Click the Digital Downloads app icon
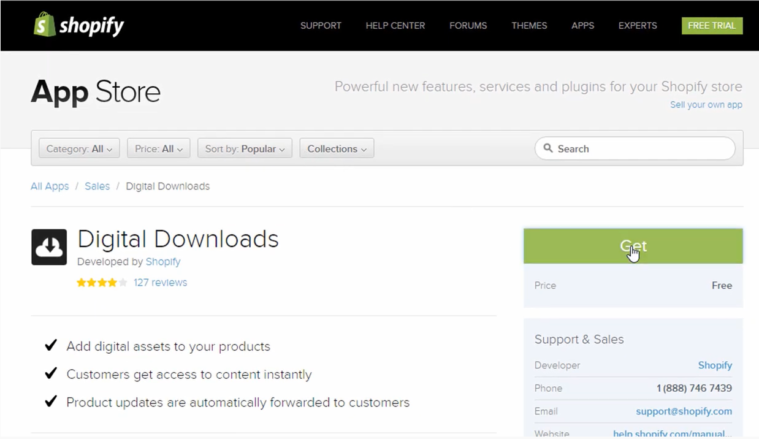 [49, 247]
